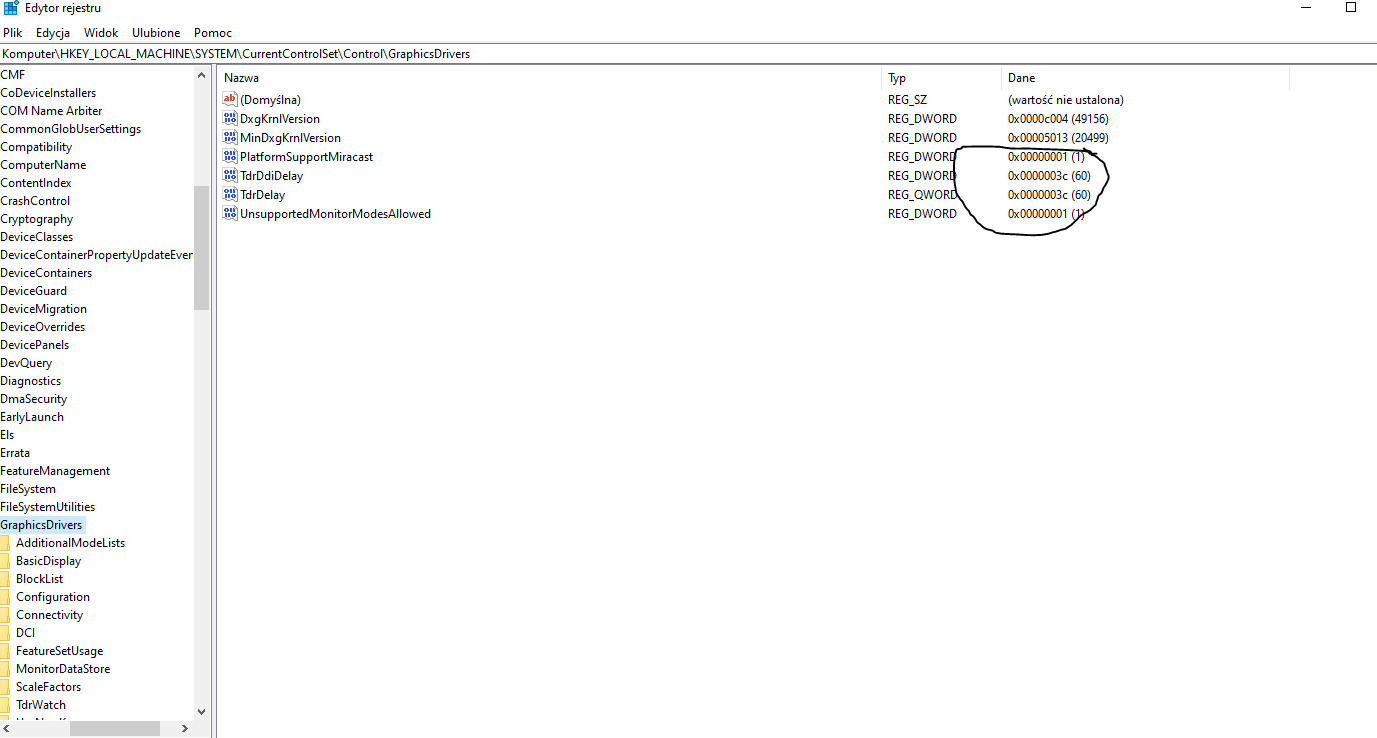Click the icon next to UnsupportedMonitorModesAllowed
Viewport: 1377px width, 738px height.
(x=230, y=213)
